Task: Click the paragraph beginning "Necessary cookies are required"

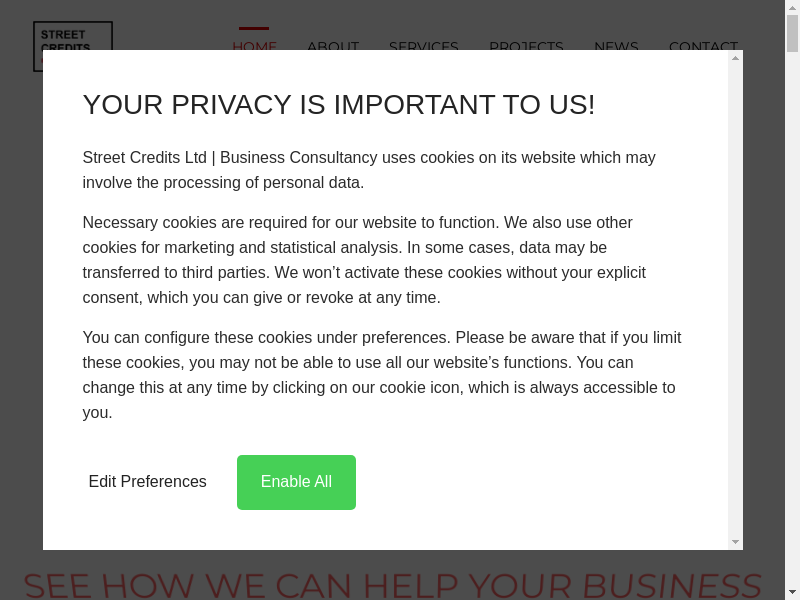Action: 364,260
